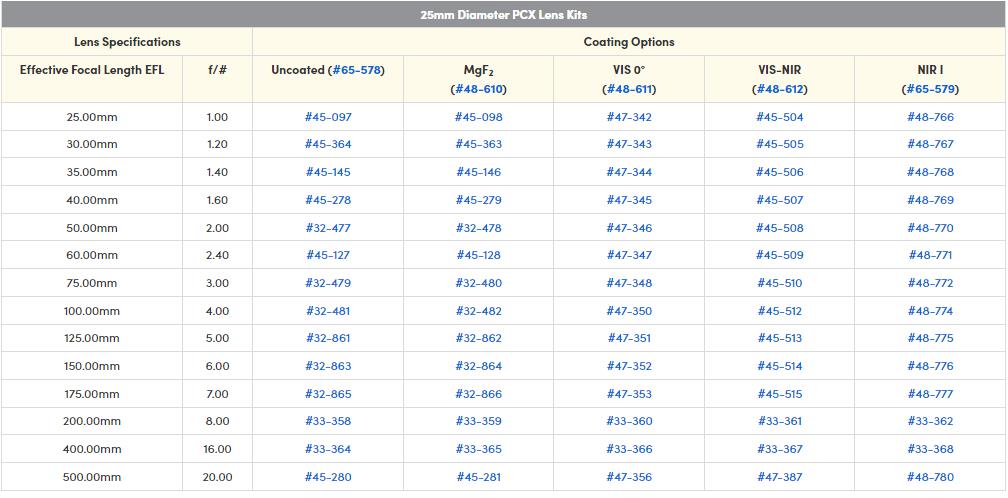The height and width of the screenshot is (498, 1008).
Task: Select uncoated 175mm lens #32-865
Action: point(328,394)
